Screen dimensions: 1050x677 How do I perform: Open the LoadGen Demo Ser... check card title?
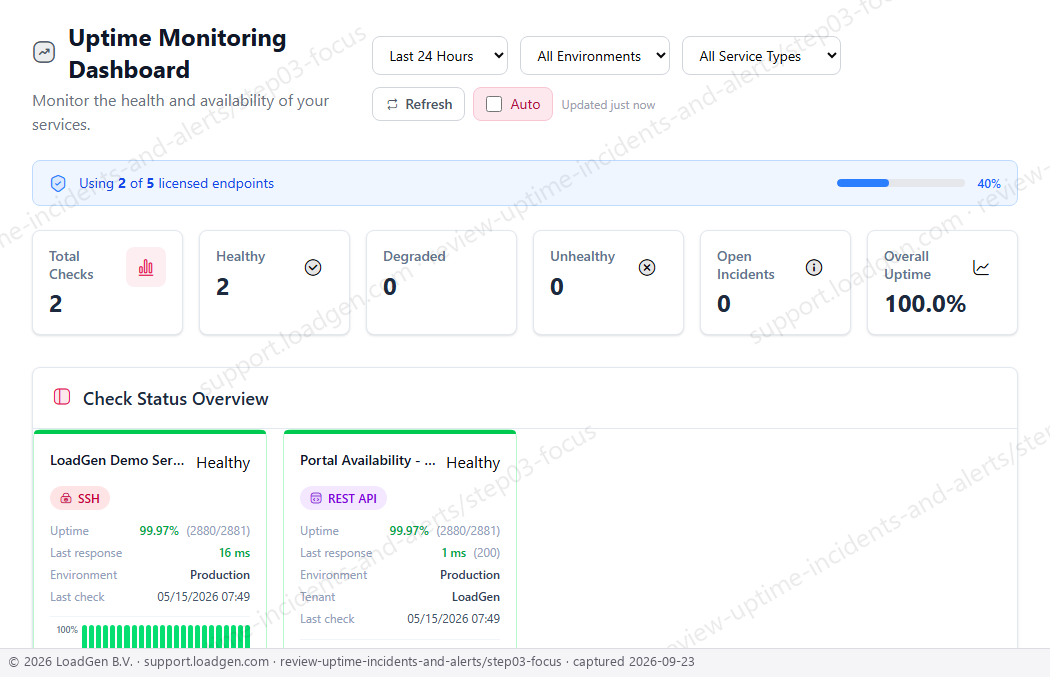click(117, 461)
